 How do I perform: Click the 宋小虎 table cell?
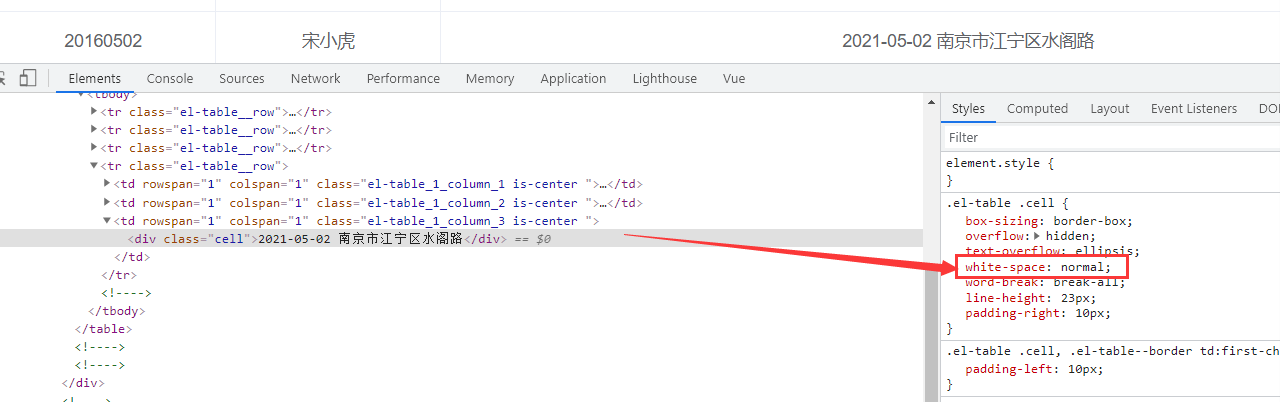tap(328, 41)
